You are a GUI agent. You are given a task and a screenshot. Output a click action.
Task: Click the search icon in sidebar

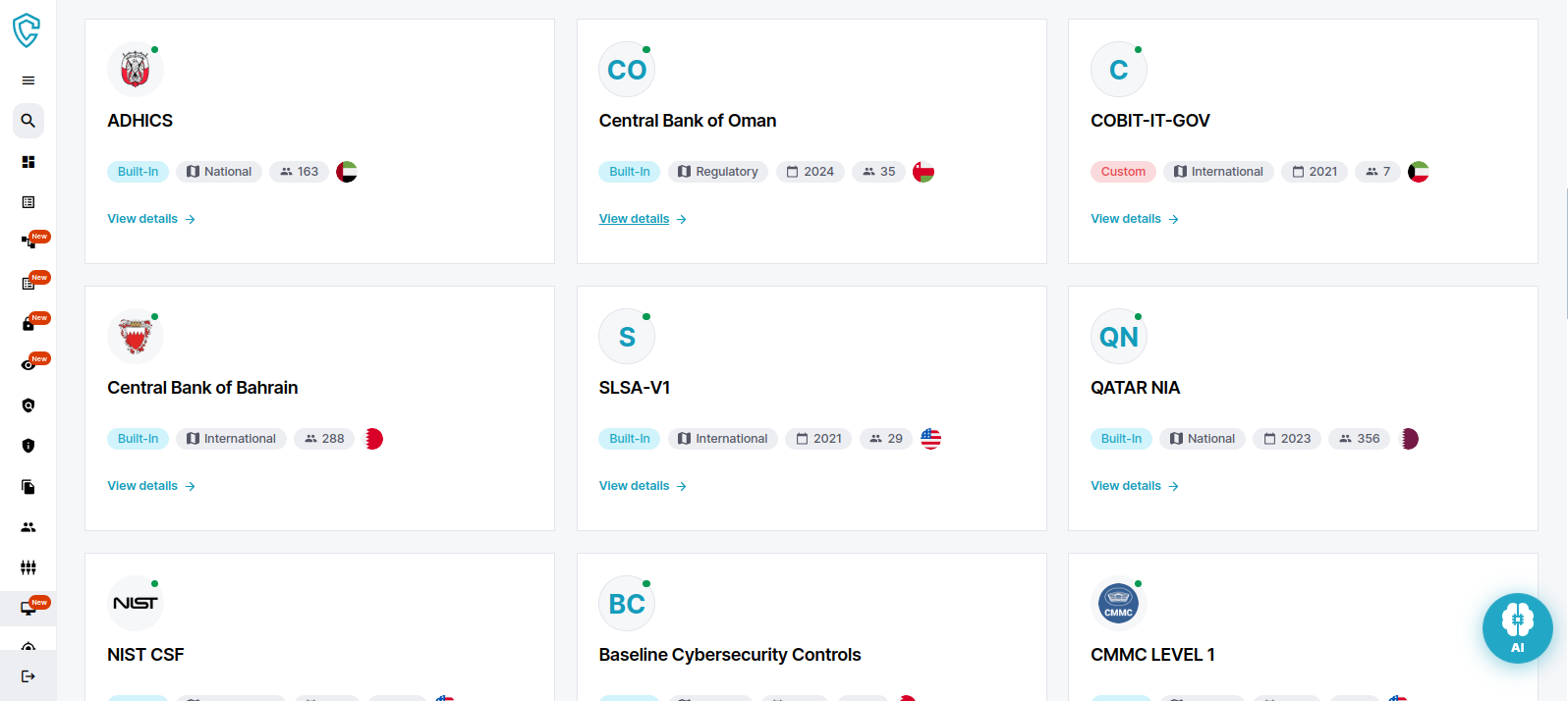point(28,121)
